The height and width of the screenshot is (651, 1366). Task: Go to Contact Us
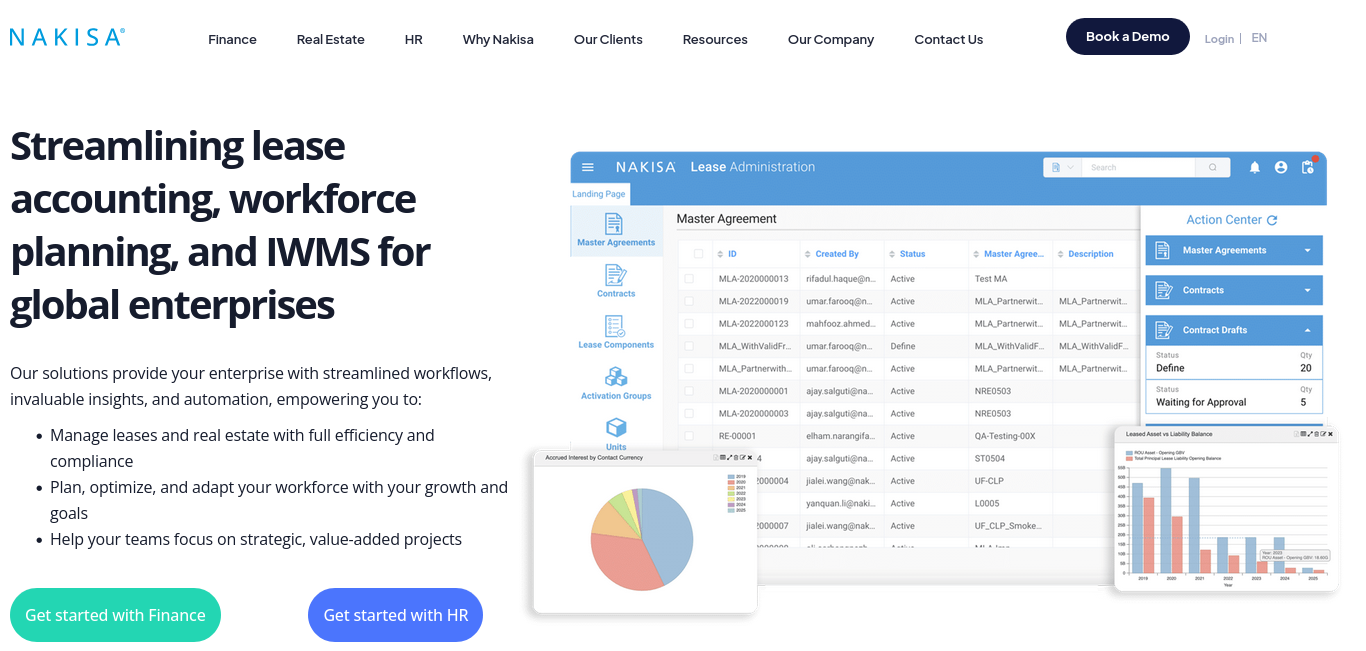coord(949,40)
